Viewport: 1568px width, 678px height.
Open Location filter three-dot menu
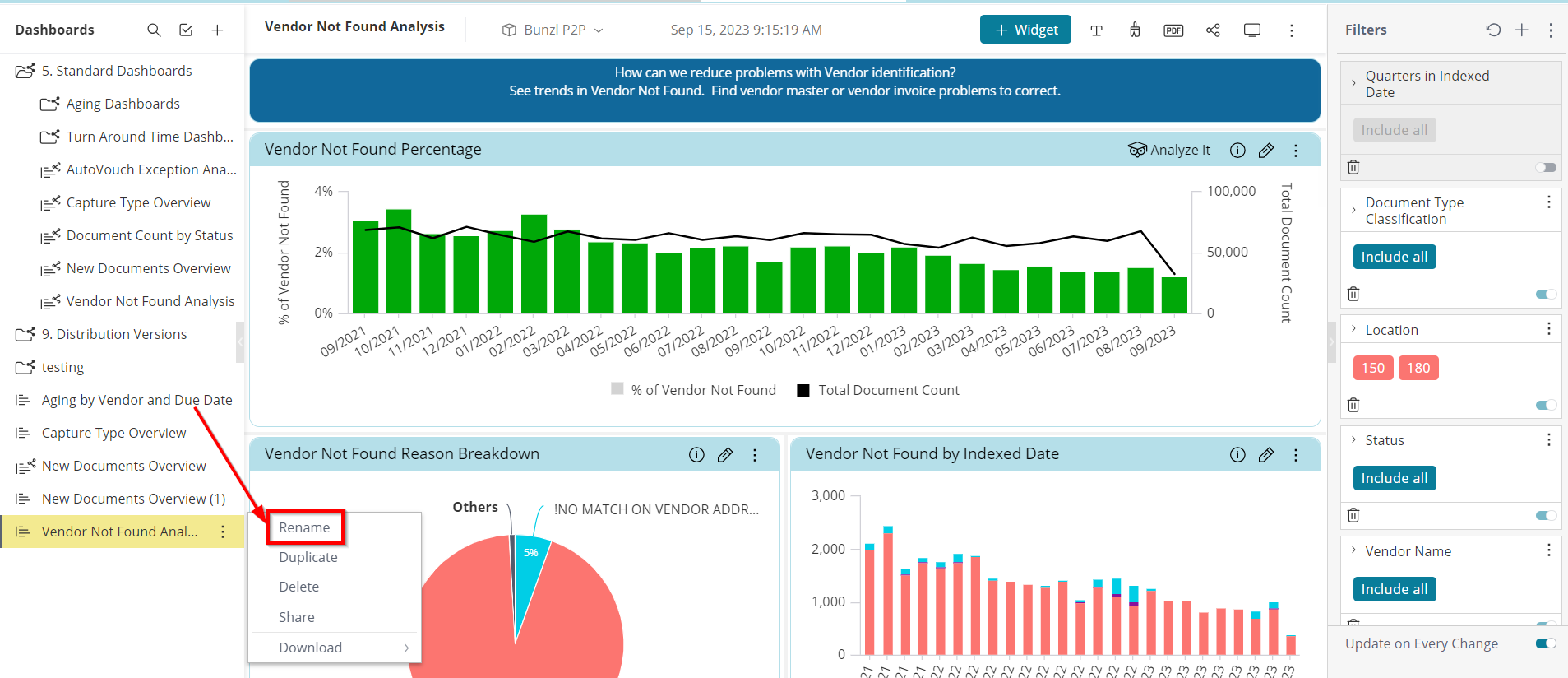(x=1549, y=329)
